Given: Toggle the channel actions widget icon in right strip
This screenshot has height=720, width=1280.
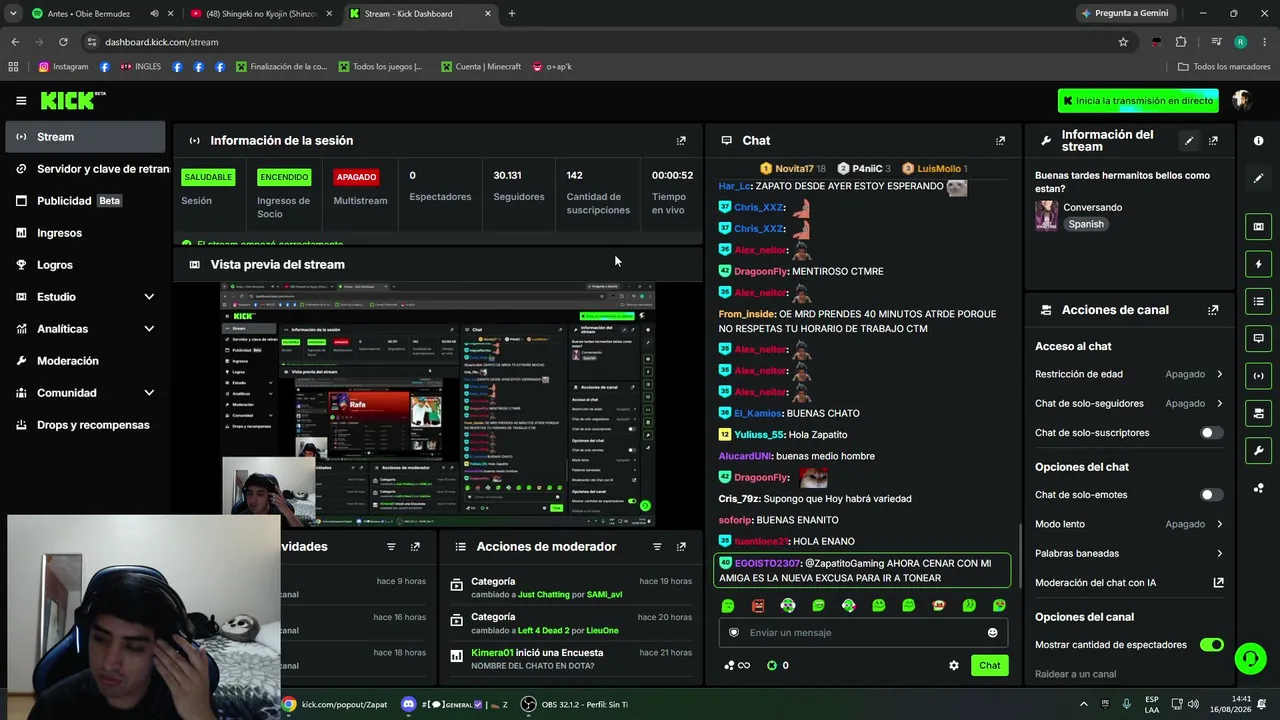Looking at the screenshot, I should point(1258,413).
